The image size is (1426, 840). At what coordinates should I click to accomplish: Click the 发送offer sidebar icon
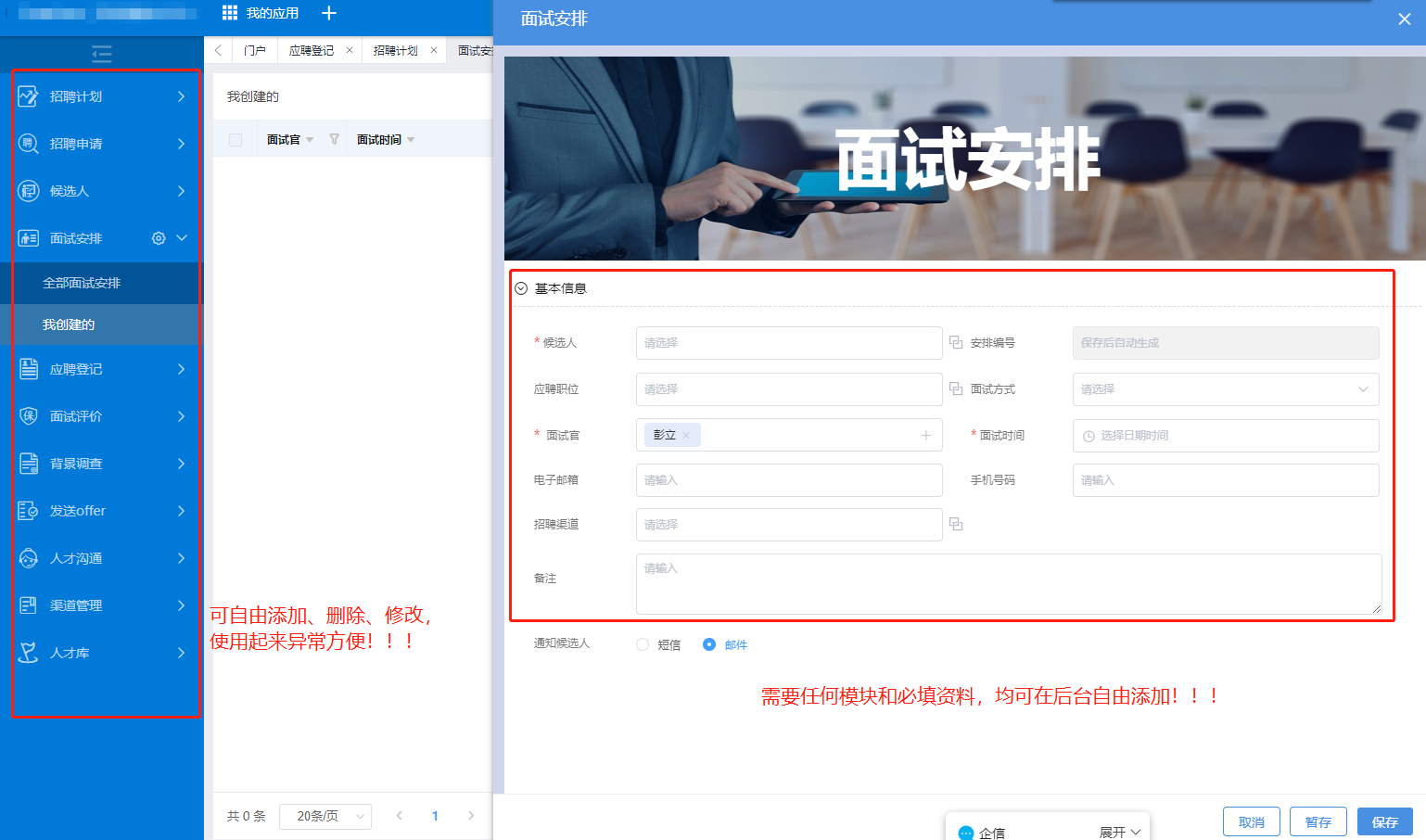[x=29, y=511]
